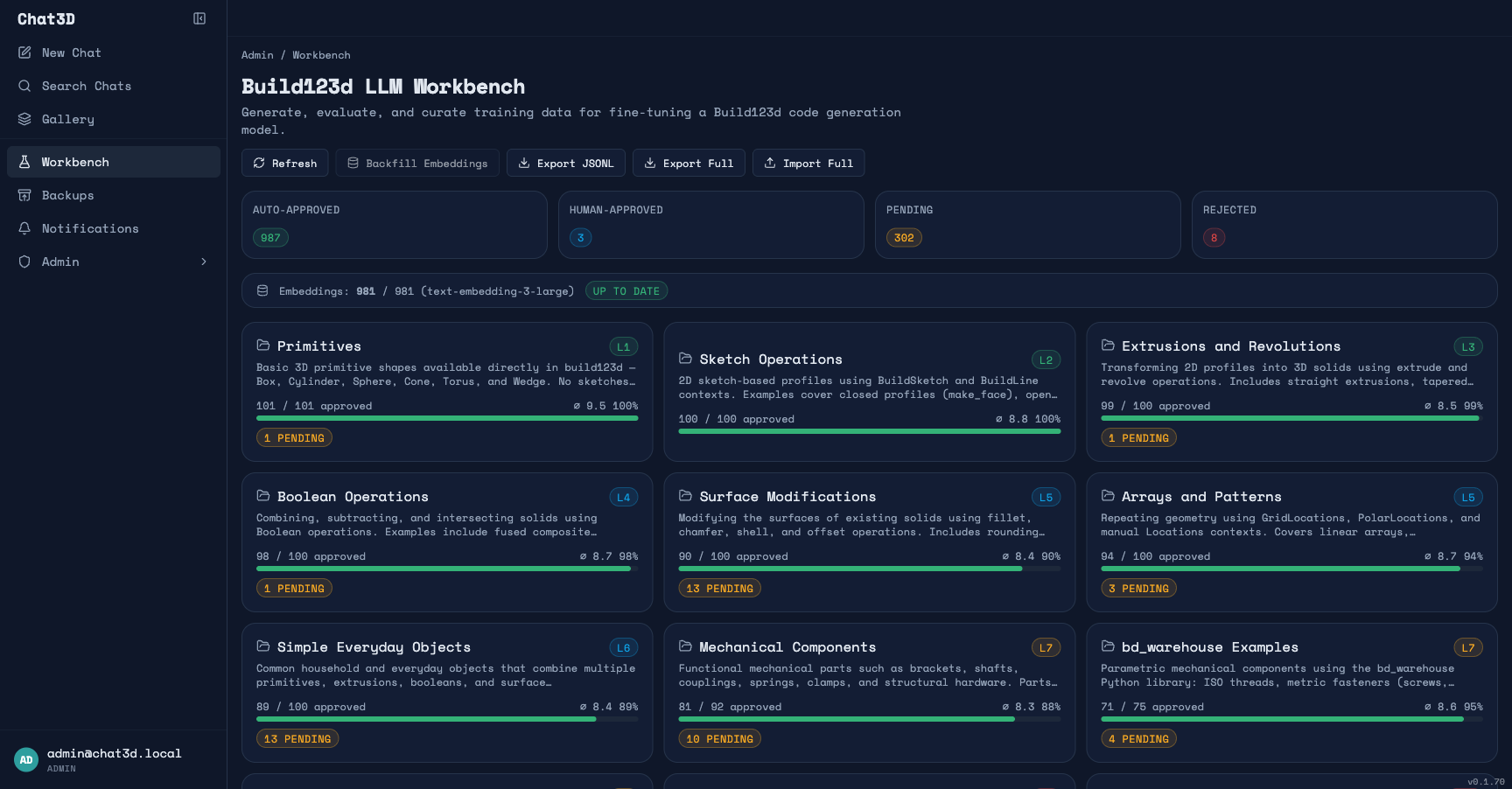This screenshot has height=789, width=1512.
Task: Click the Gallery stack icon in sidebar
Action: [x=26, y=119]
